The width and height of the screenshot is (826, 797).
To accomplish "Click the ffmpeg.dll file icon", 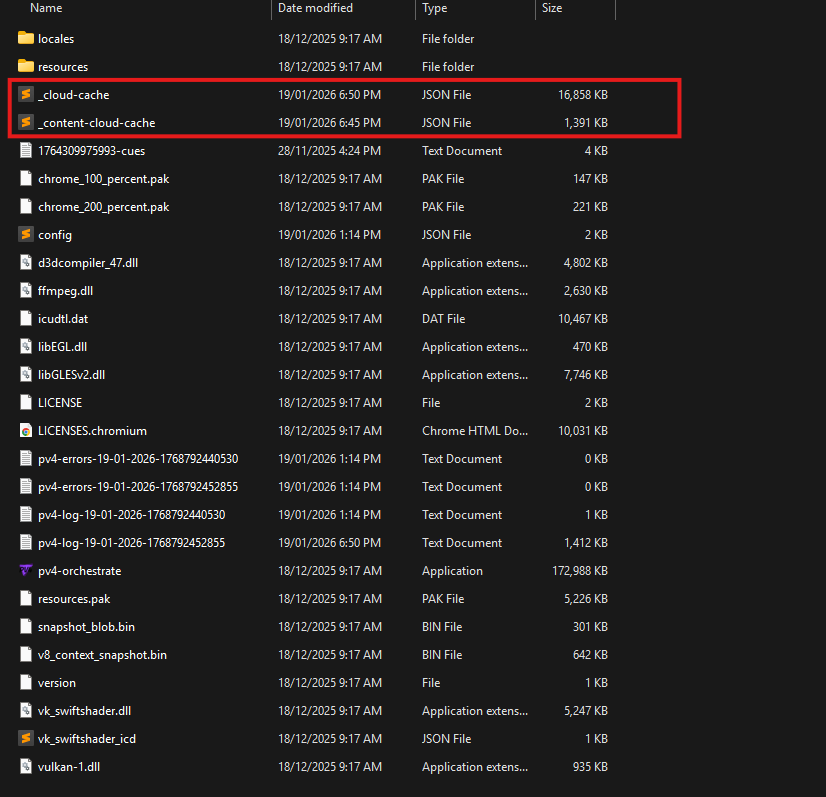I will click(x=26, y=290).
